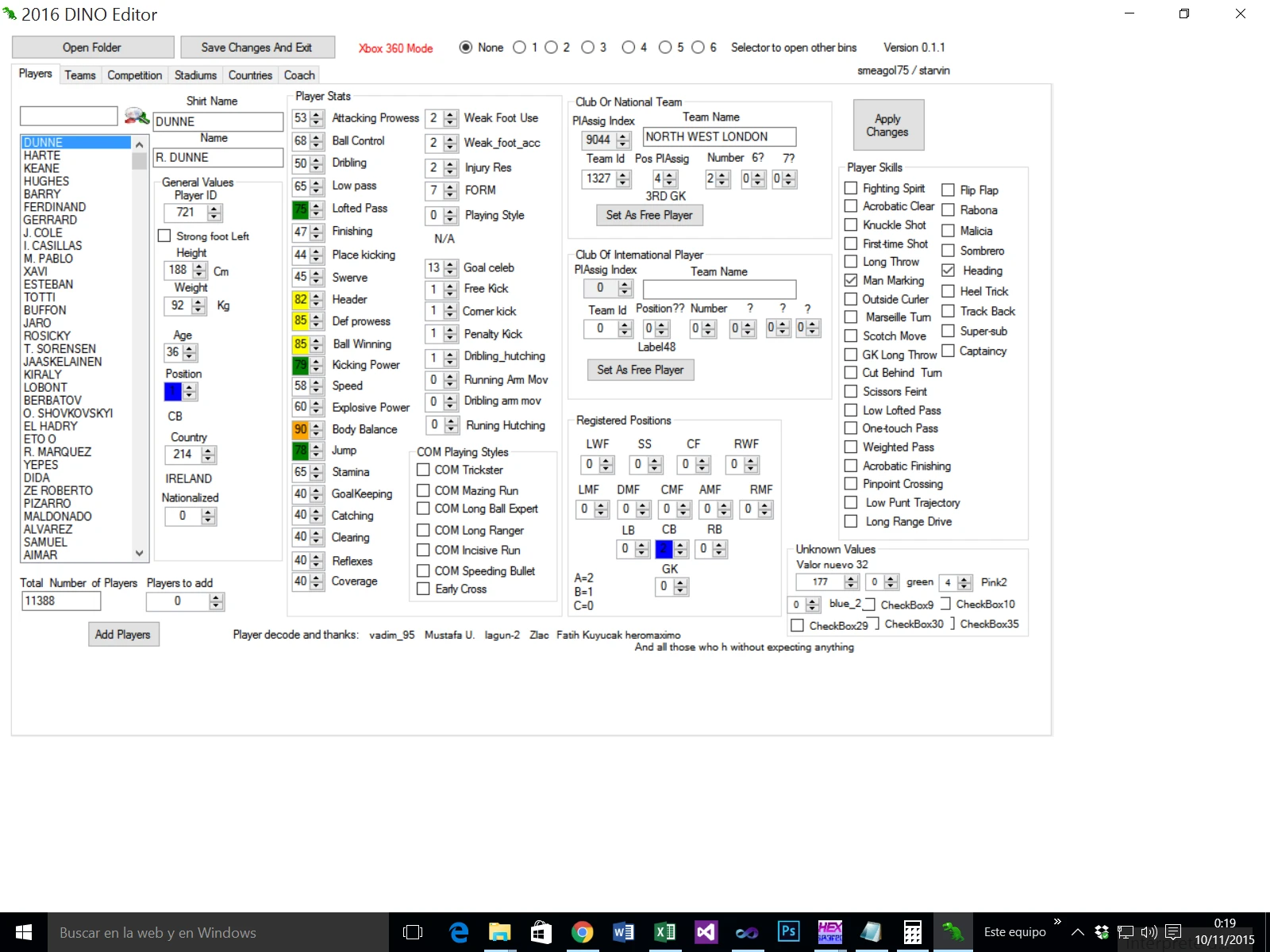Viewport: 1270px width, 952px height.
Task: Click the player search magnifying glass icon
Action: [x=137, y=117]
